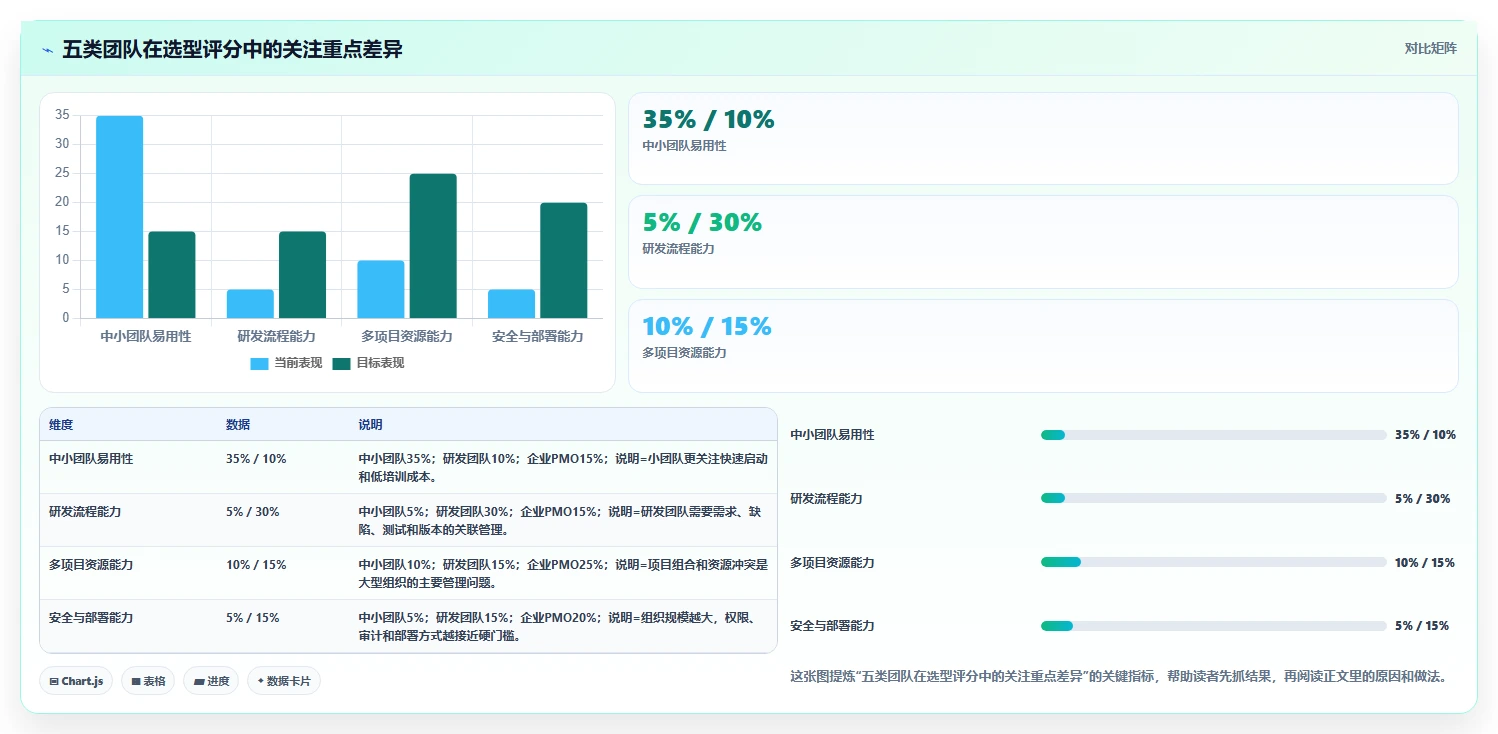Click the 多项目资源能力 cell in the table
The width and height of the screenshot is (1498, 734).
coord(91,565)
